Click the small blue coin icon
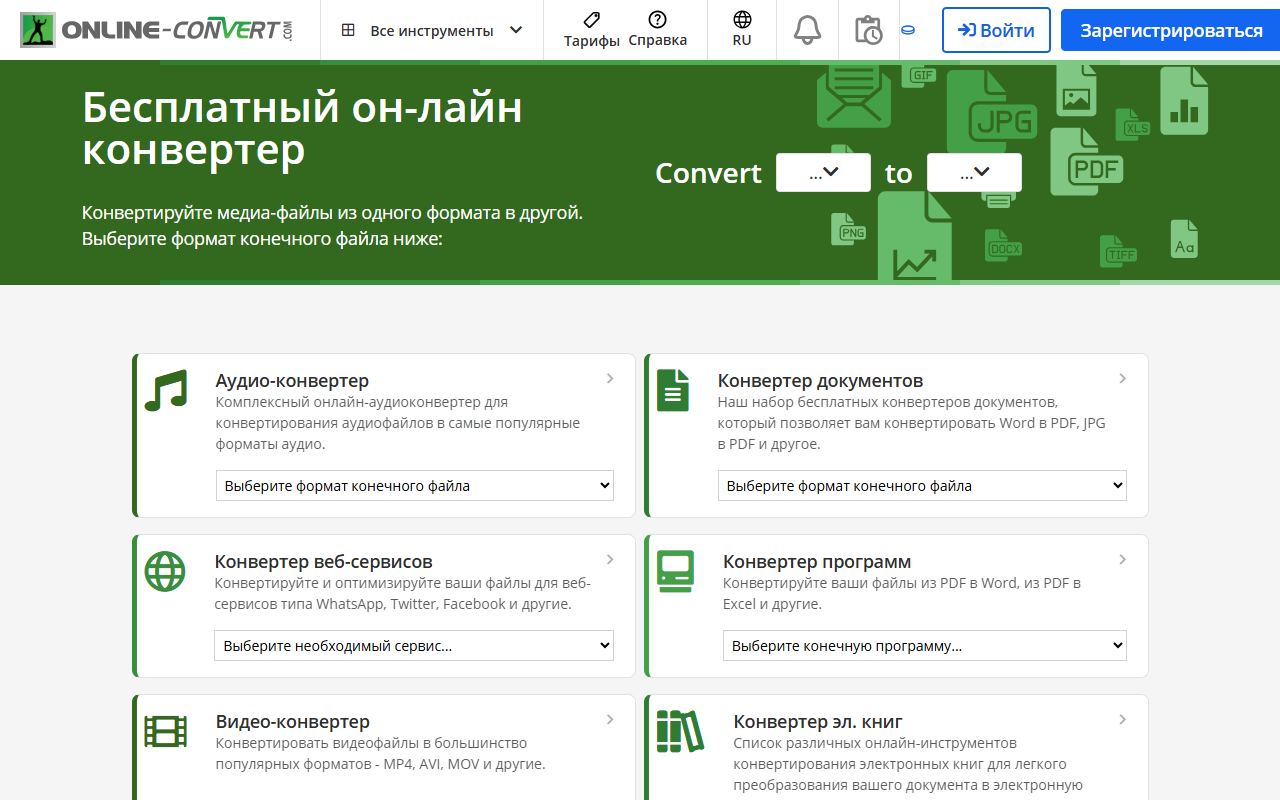The image size is (1280, 800). point(908,30)
